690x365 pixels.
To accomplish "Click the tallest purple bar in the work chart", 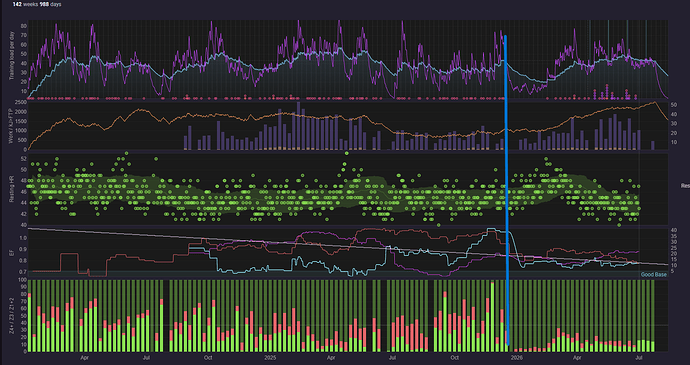I will (x=299, y=126).
